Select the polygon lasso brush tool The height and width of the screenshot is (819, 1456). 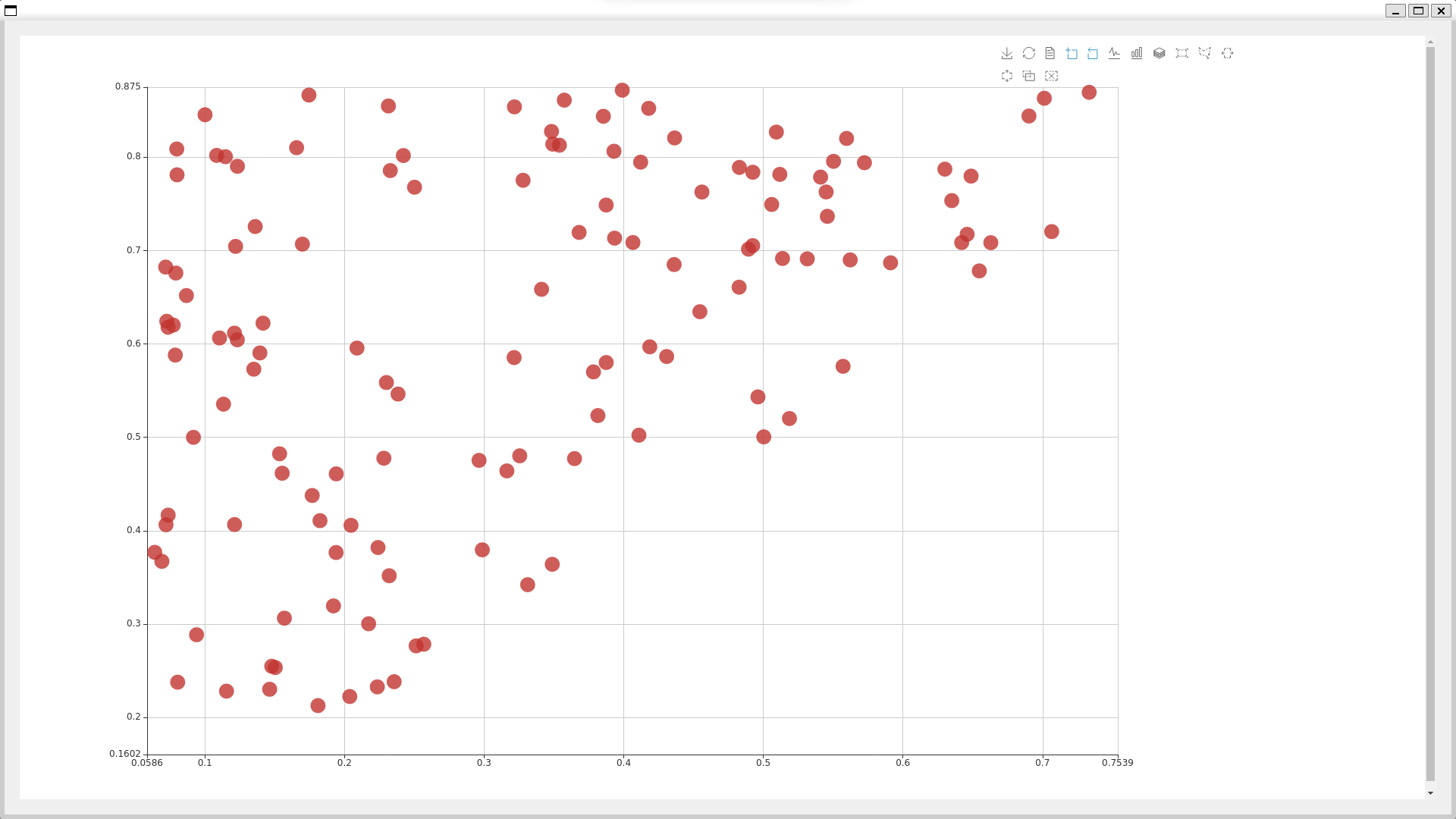(1204, 53)
